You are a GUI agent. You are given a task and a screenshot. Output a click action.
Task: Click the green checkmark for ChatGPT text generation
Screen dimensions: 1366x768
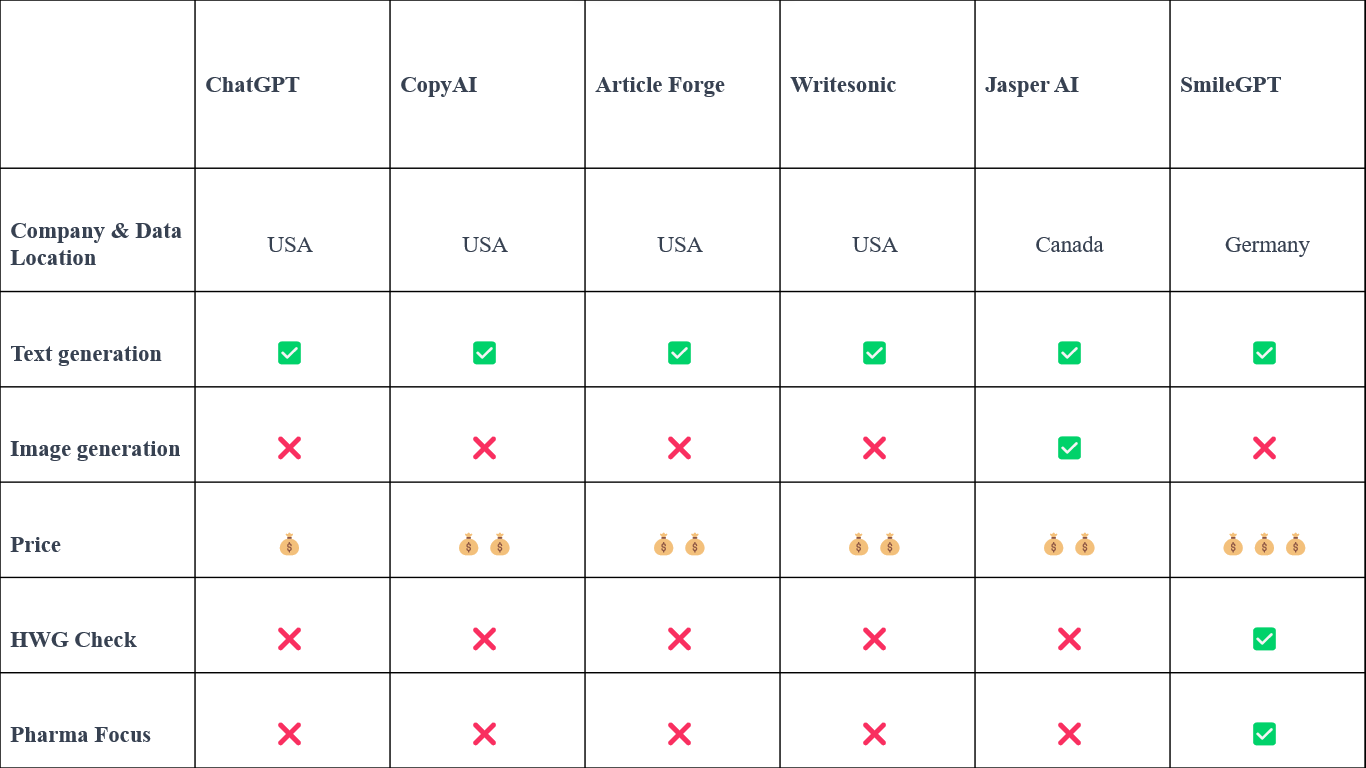pos(289,353)
